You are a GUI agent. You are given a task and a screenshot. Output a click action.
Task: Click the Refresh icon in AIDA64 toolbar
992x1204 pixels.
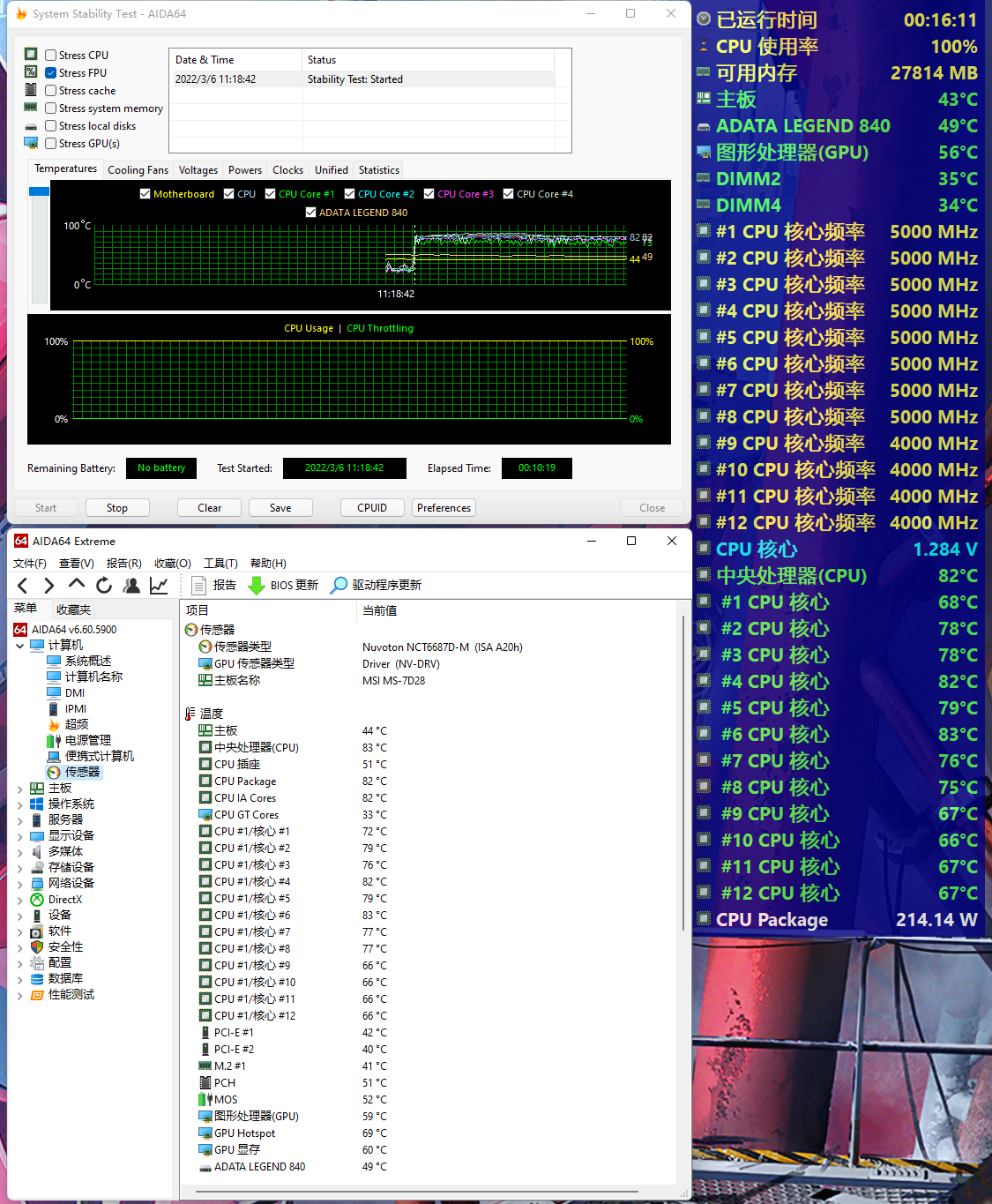point(104,586)
